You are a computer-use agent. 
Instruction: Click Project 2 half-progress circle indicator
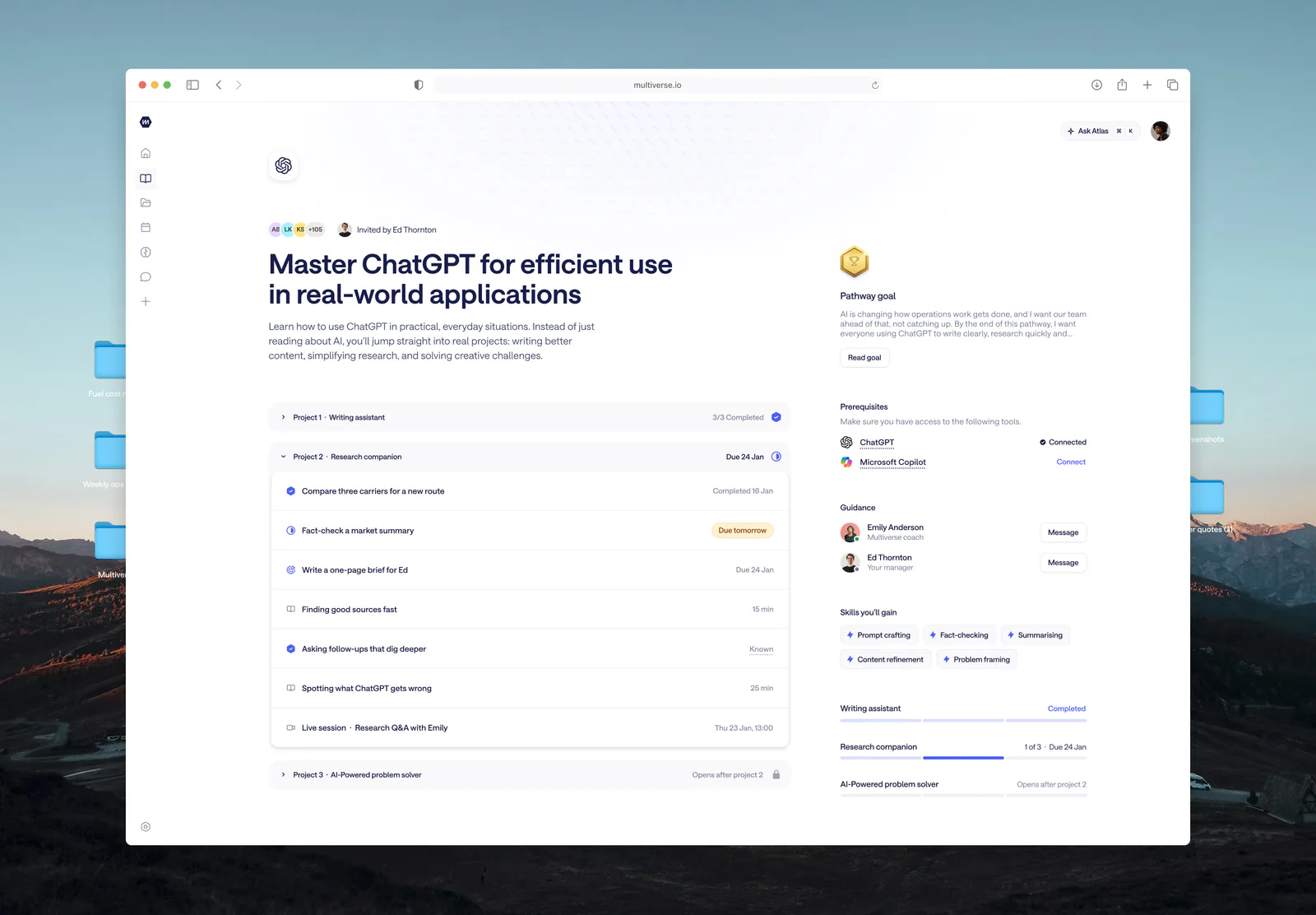point(776,457)
